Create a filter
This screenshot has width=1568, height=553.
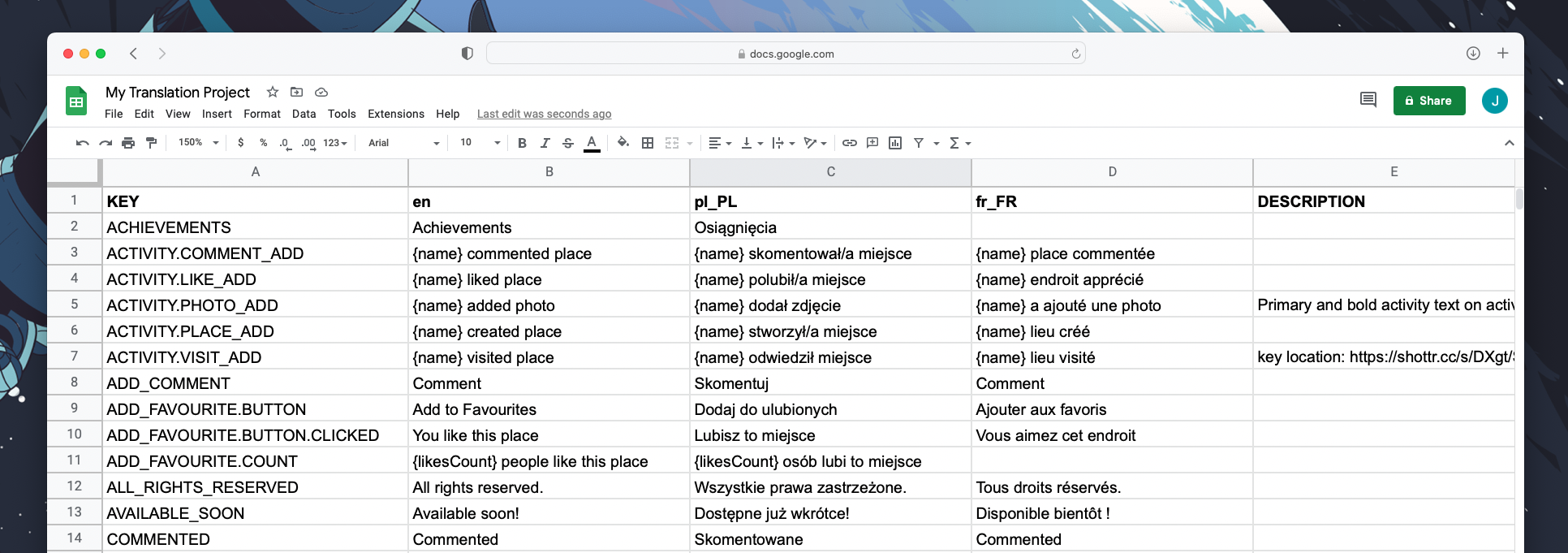pos(919,143)
